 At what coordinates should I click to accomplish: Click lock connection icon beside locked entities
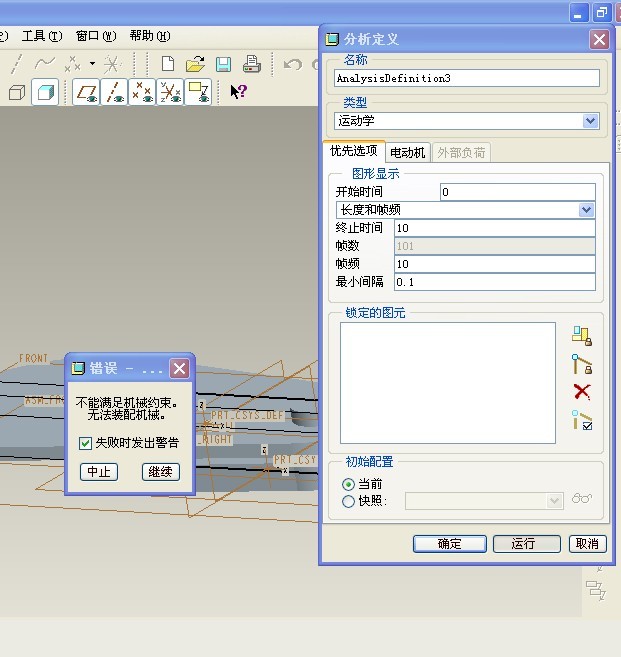coord(582,364)
